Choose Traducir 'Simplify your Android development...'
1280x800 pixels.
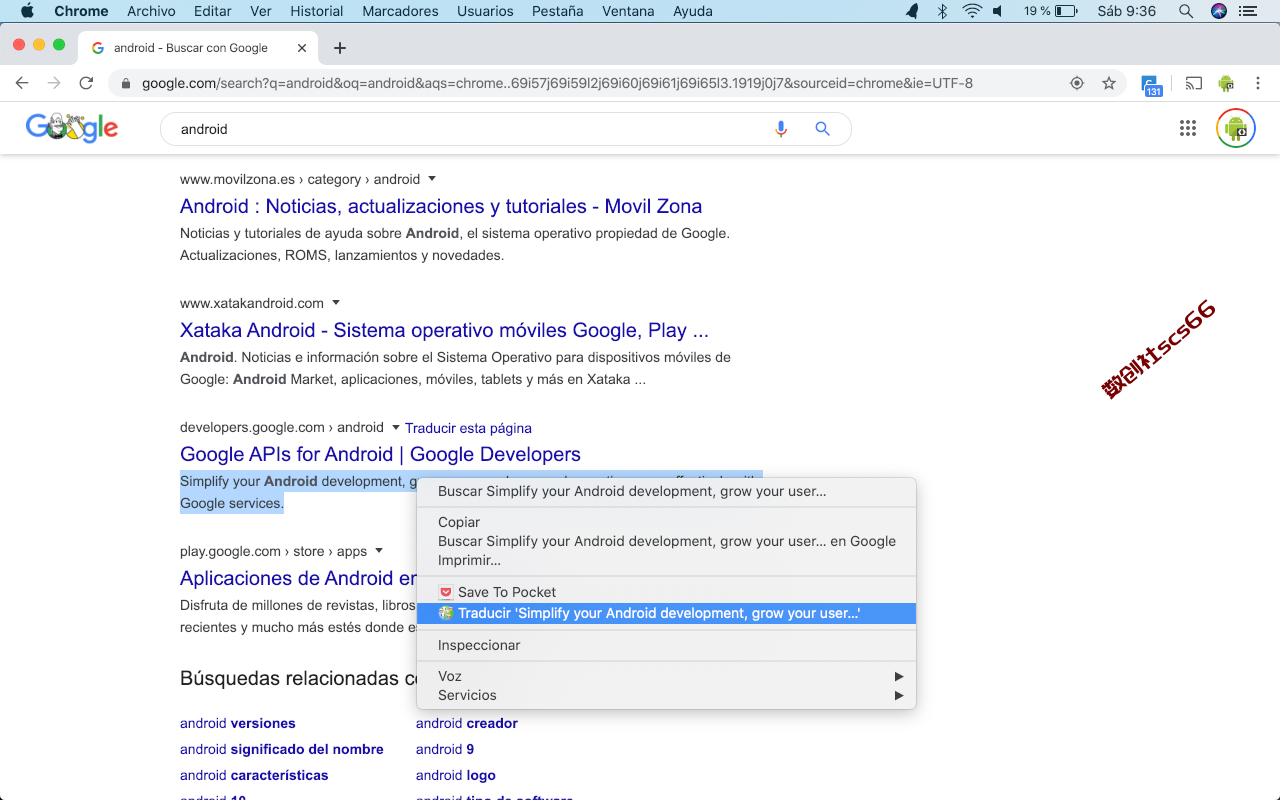(666, 613)
